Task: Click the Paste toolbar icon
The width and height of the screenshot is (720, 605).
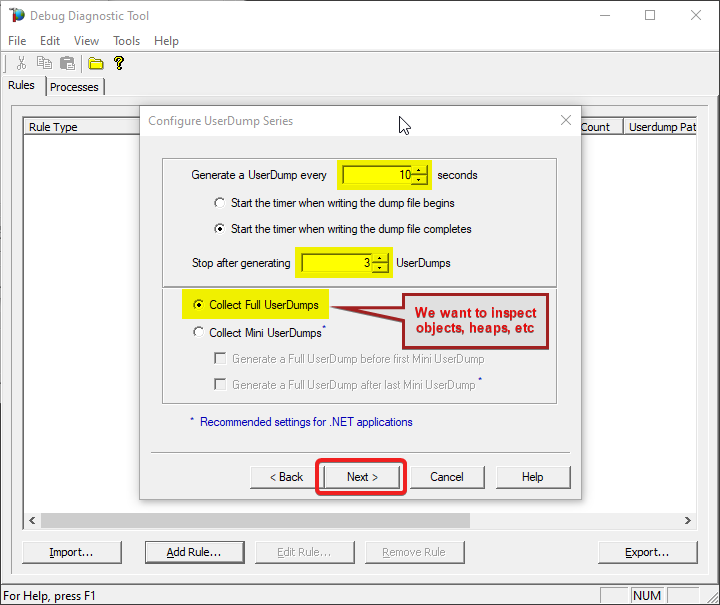Action: click(x=68, y=63)
